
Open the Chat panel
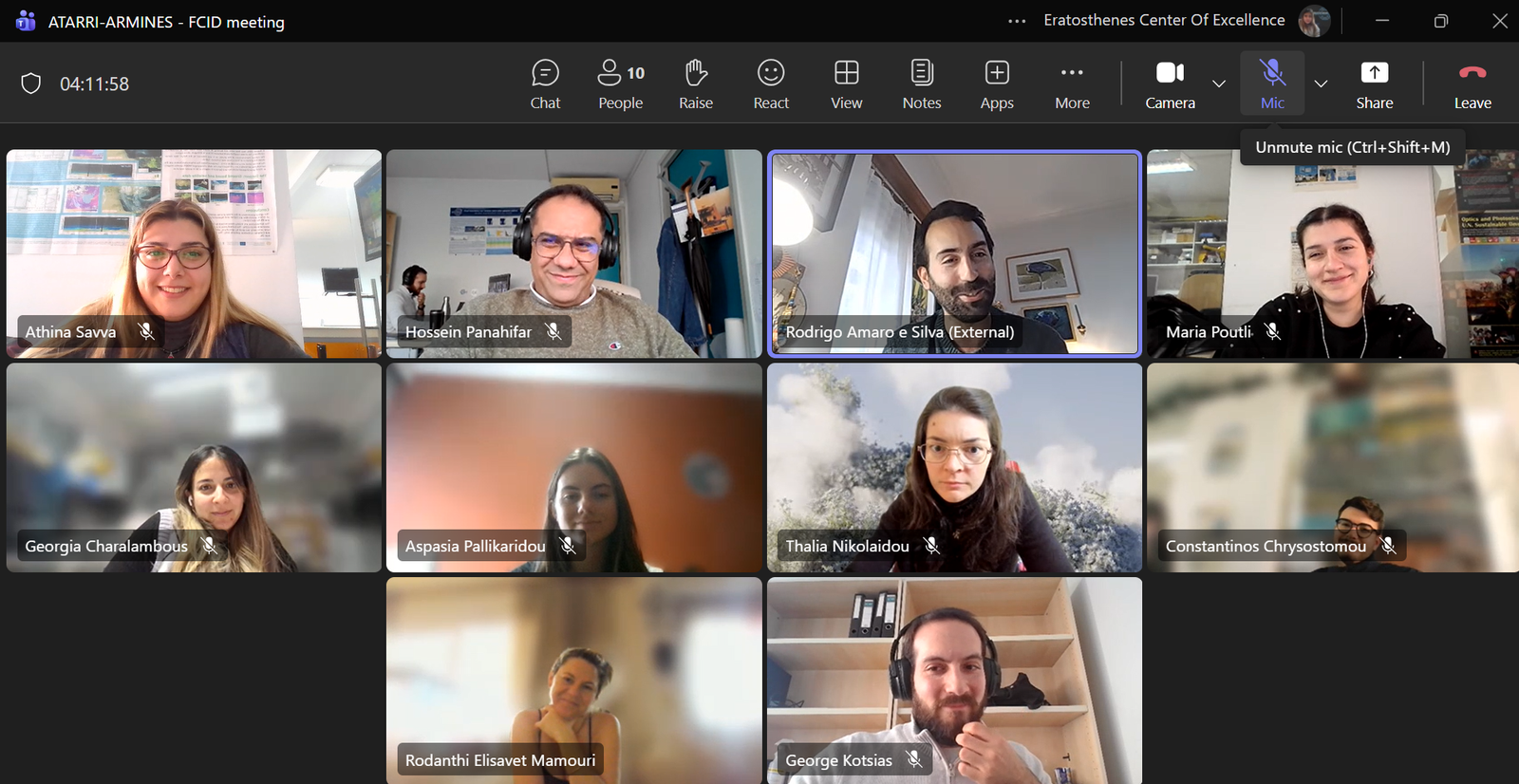click(x=545, y=84)
